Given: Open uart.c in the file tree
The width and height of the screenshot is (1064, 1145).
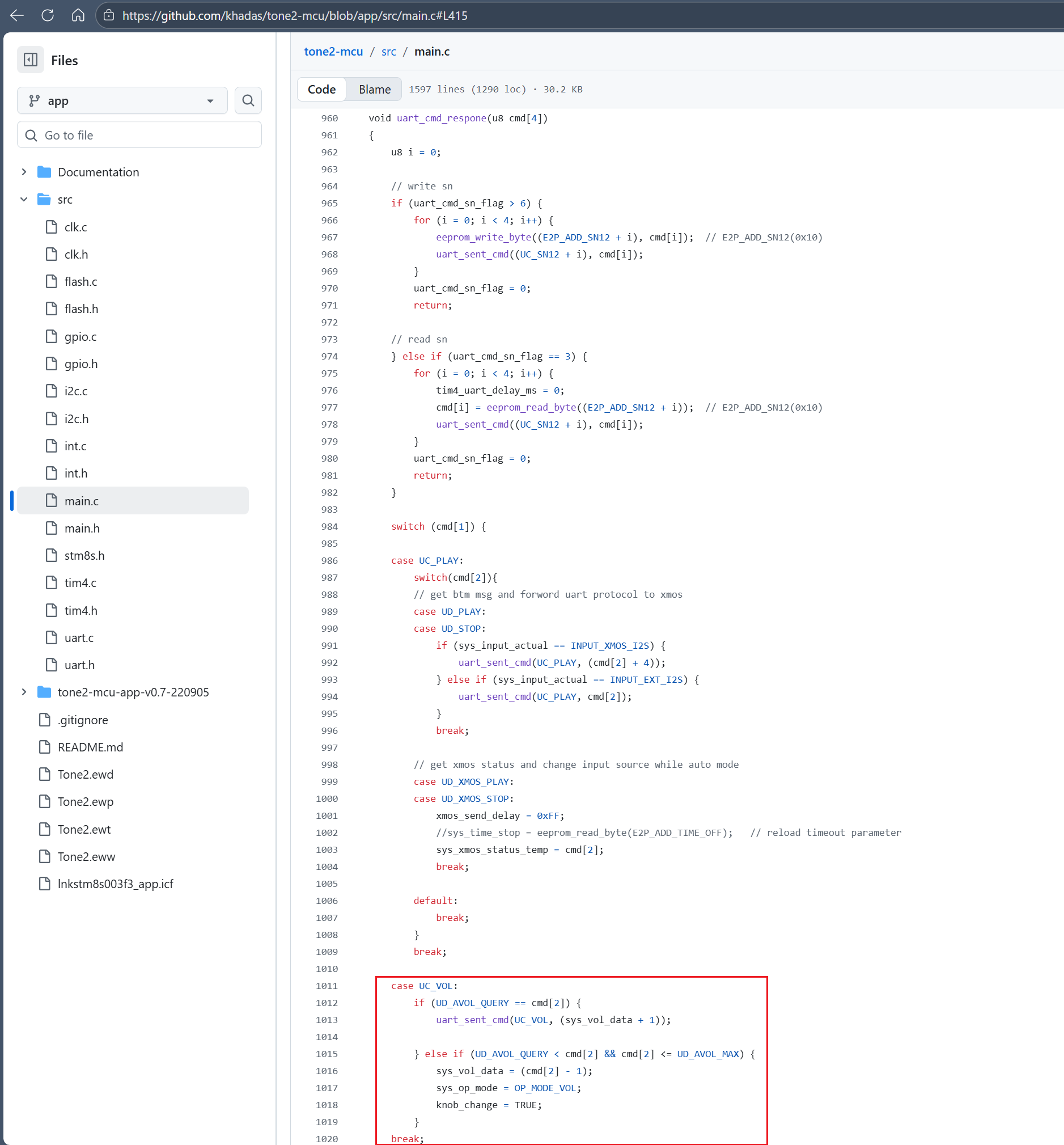Looking at the screenshot, I should [x=79, y=637].
